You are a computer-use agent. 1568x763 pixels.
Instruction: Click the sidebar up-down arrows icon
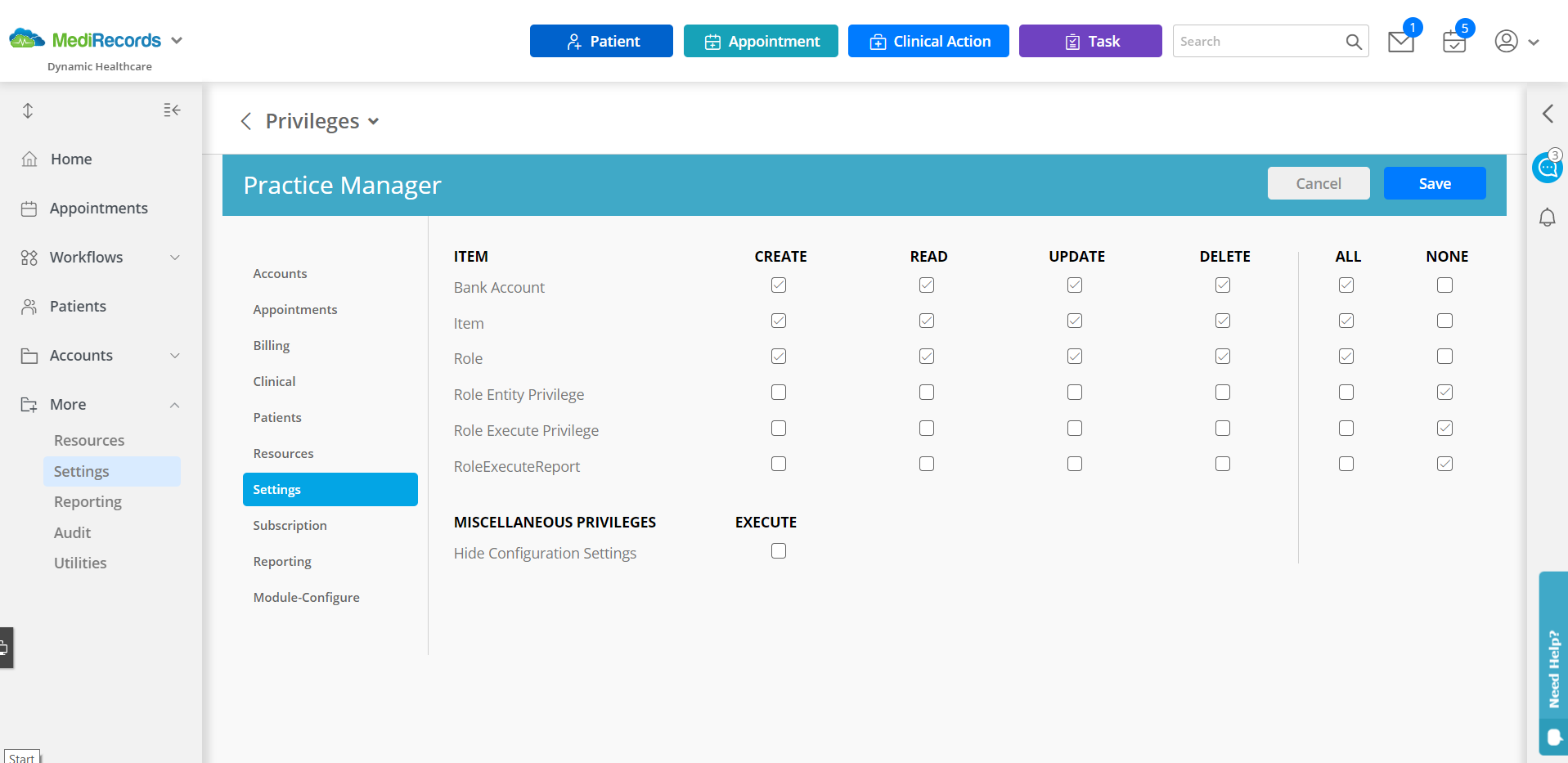point(28,110)
